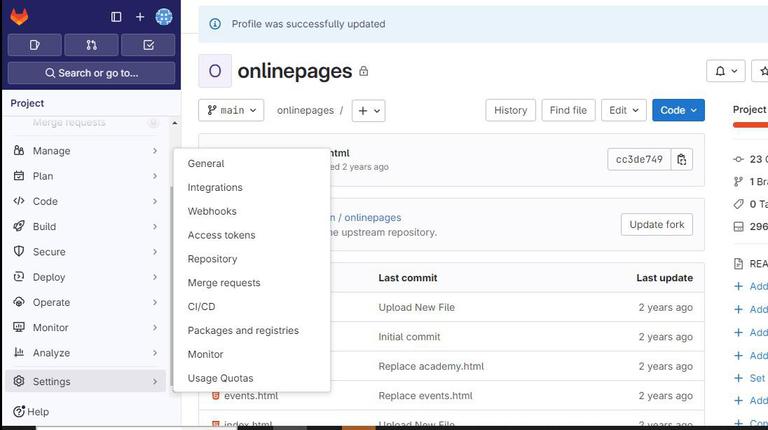Open the Analyze sidebar section
Viewport: 768px width, 430px height.
point(86,353)
